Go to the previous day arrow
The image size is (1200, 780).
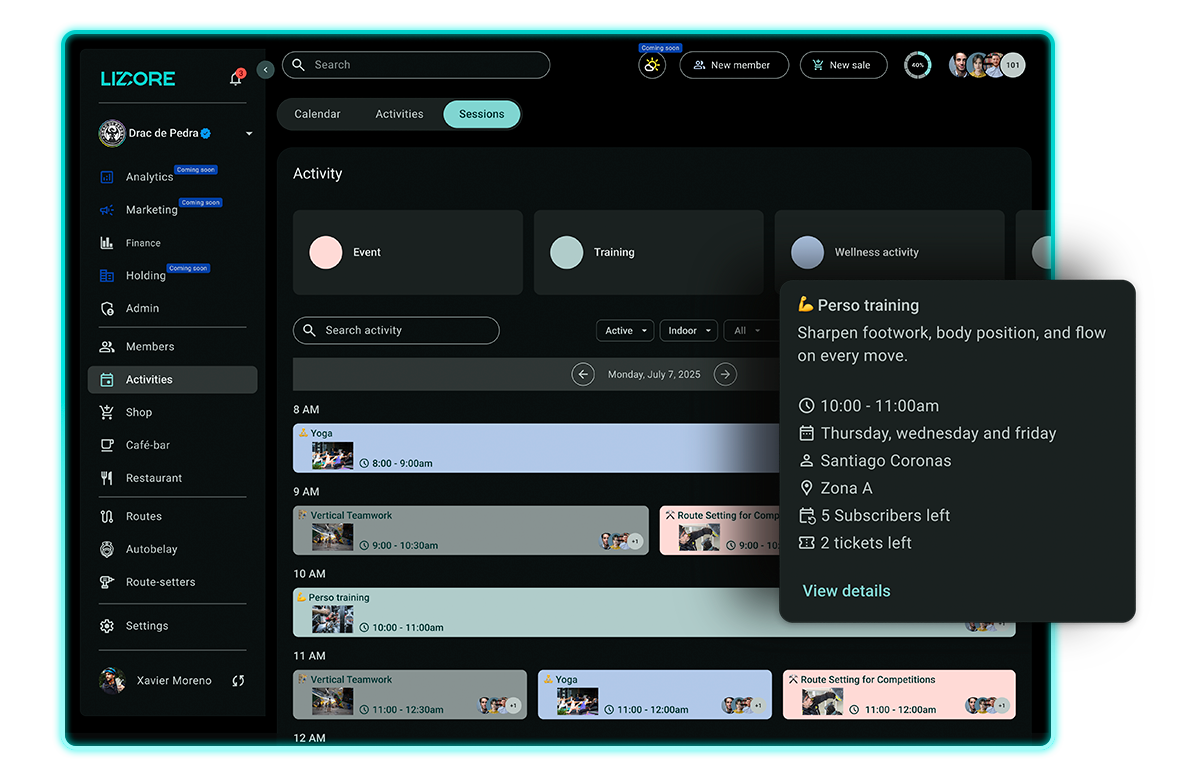pyautogui.click(x=583, y=374)
